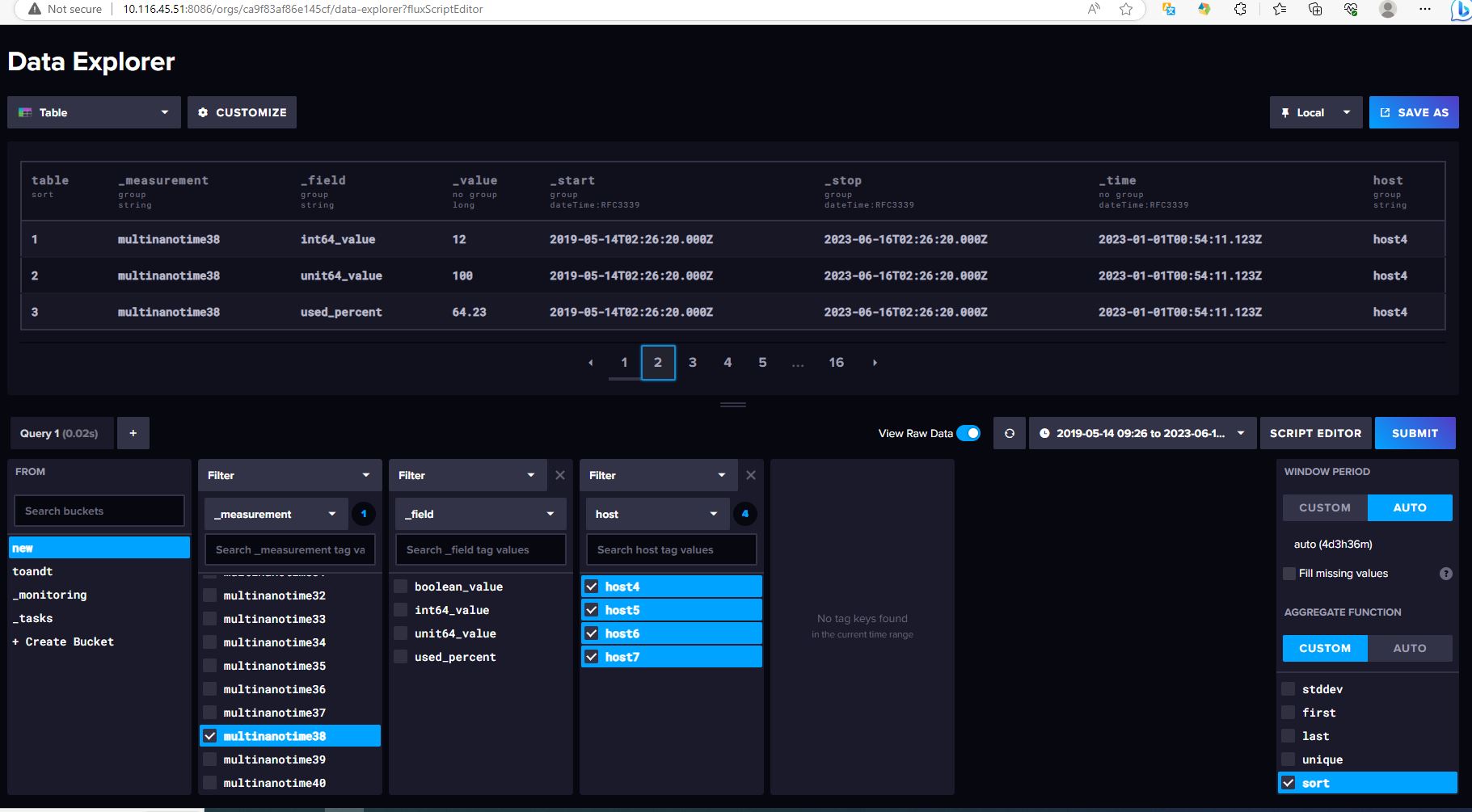Add page to browser favorites star
This screenshot has width=1472, height=812.
(x=1125, y=10)
